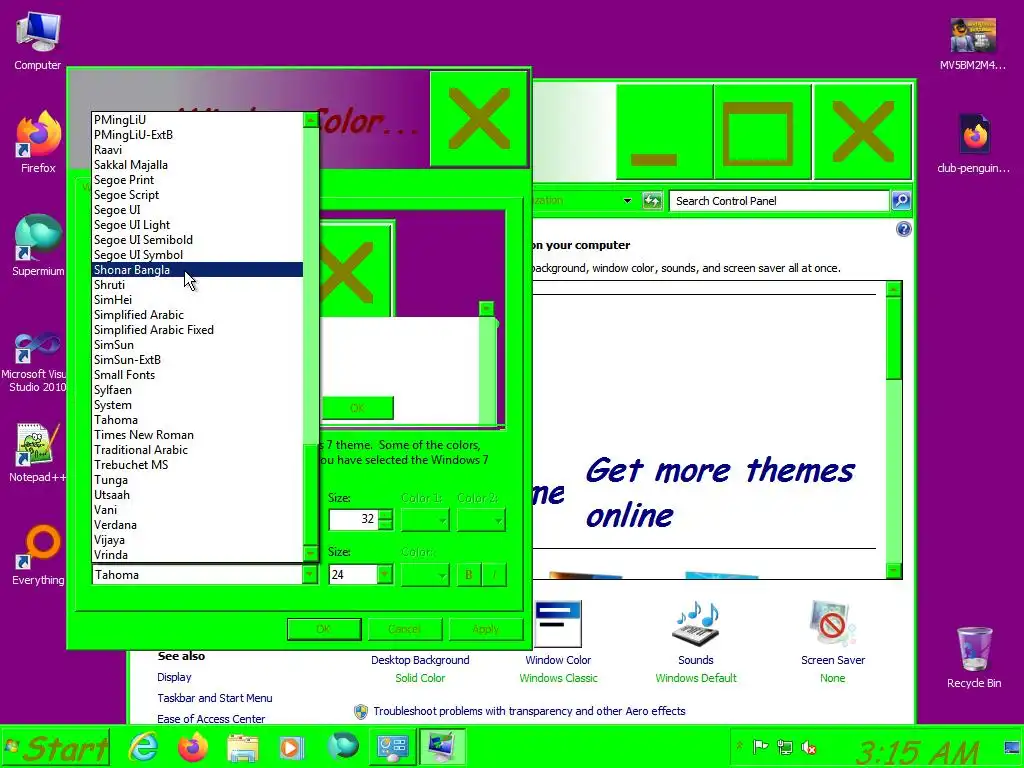Image resolution: width=1024 pixels, height=768 pixels.
Task: Click the item Size spinner showing 32
Action: click(386, 520)
